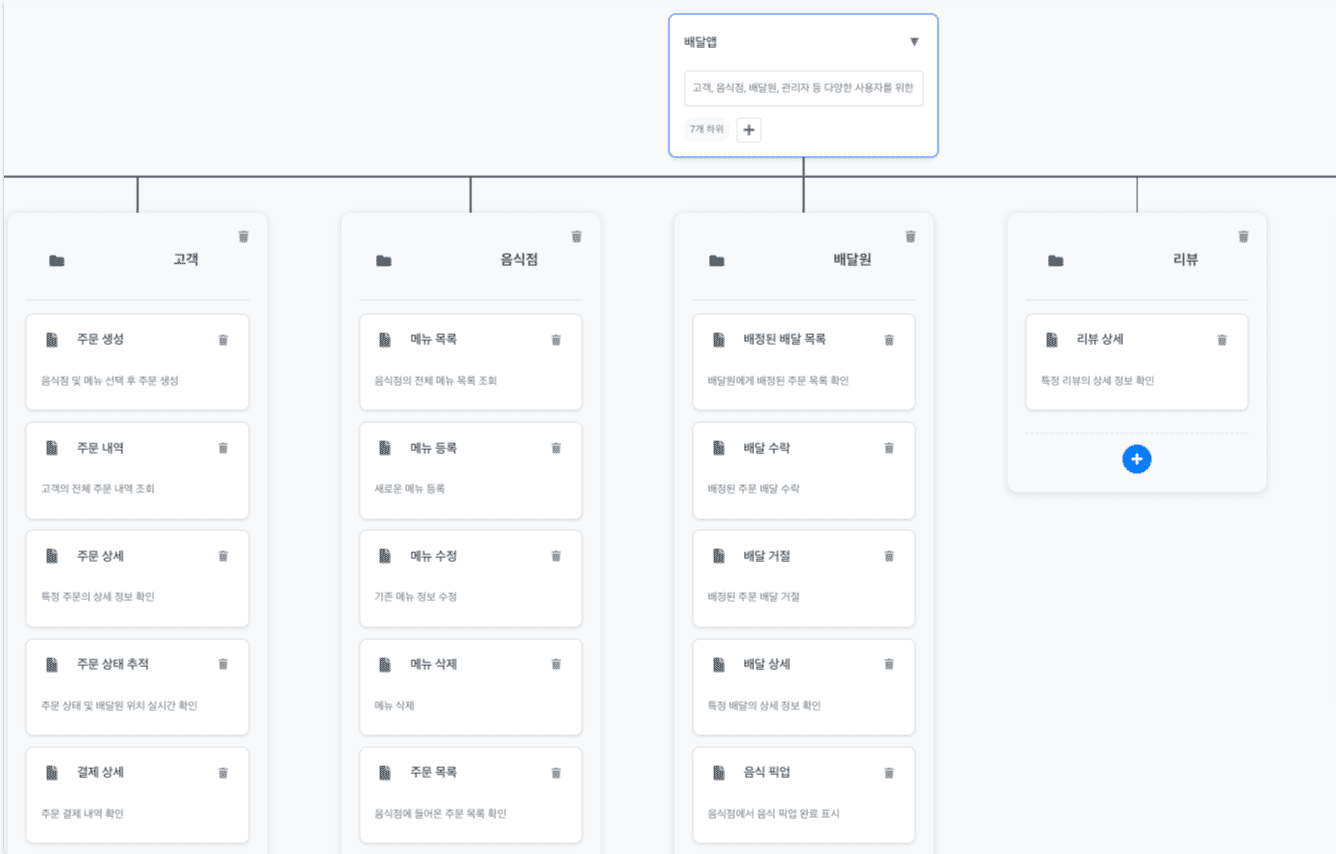Viewport: 1336px width, 854px height.
Task: Collapse the 배달앱 root node arrow
Action: point(913,42)
